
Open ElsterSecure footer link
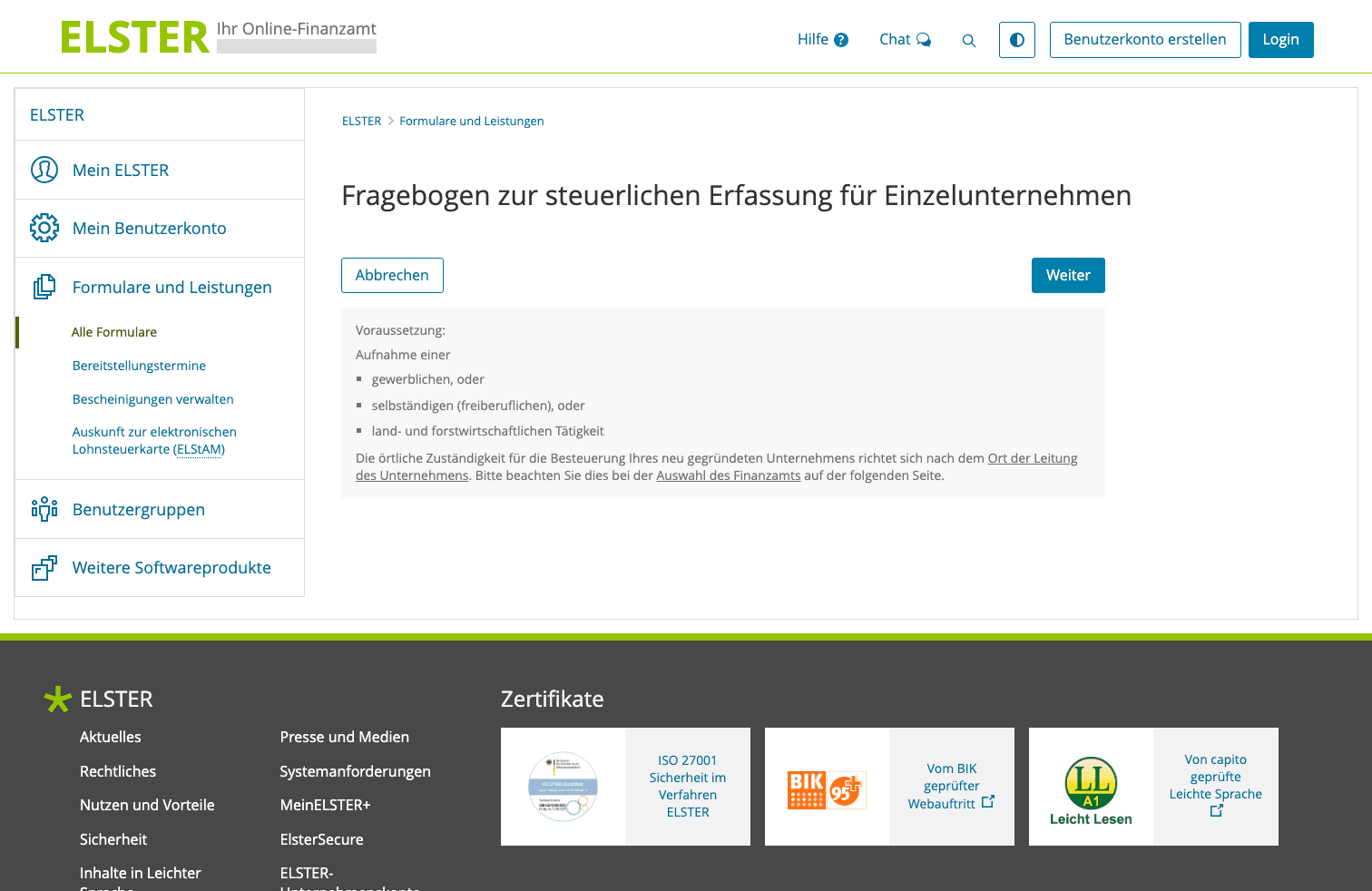point(322,839)
